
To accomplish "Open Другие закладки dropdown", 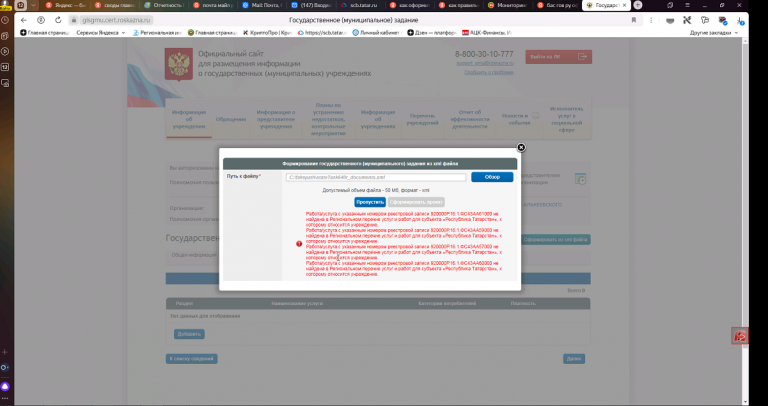I will click(714, 32).
